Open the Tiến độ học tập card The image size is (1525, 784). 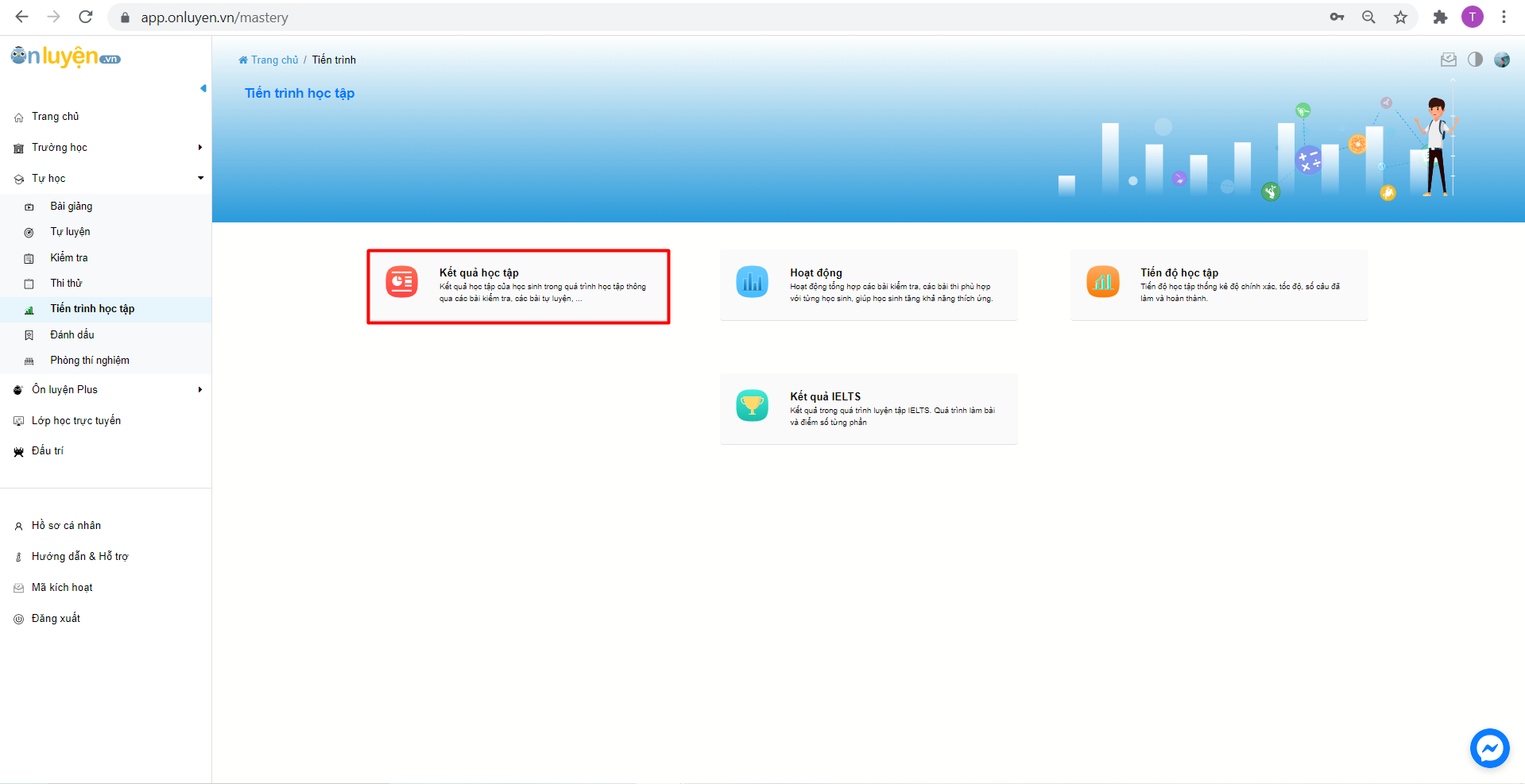coord(1219,285)
